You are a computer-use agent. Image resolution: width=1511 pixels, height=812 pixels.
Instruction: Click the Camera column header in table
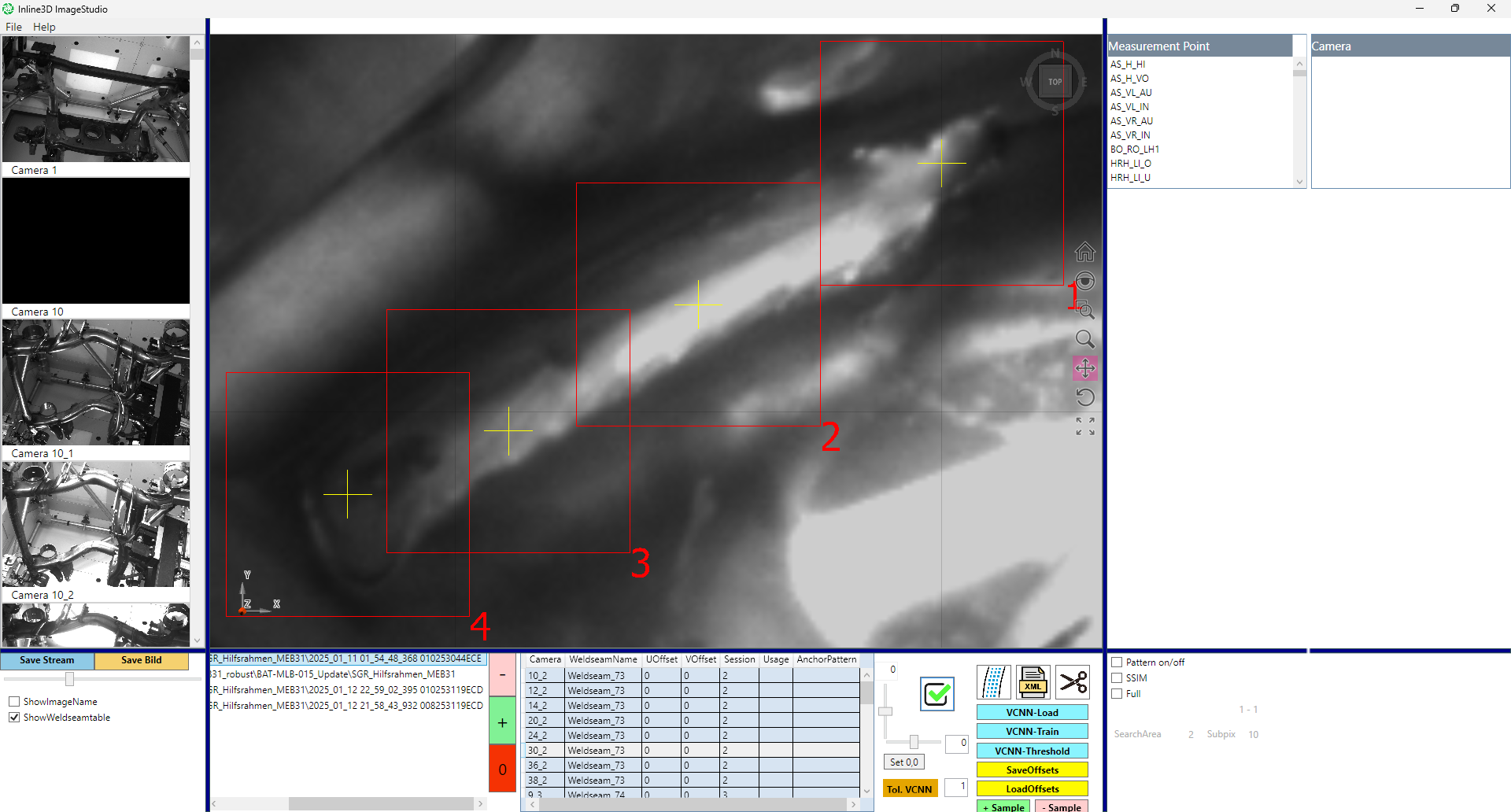(545, 659)
